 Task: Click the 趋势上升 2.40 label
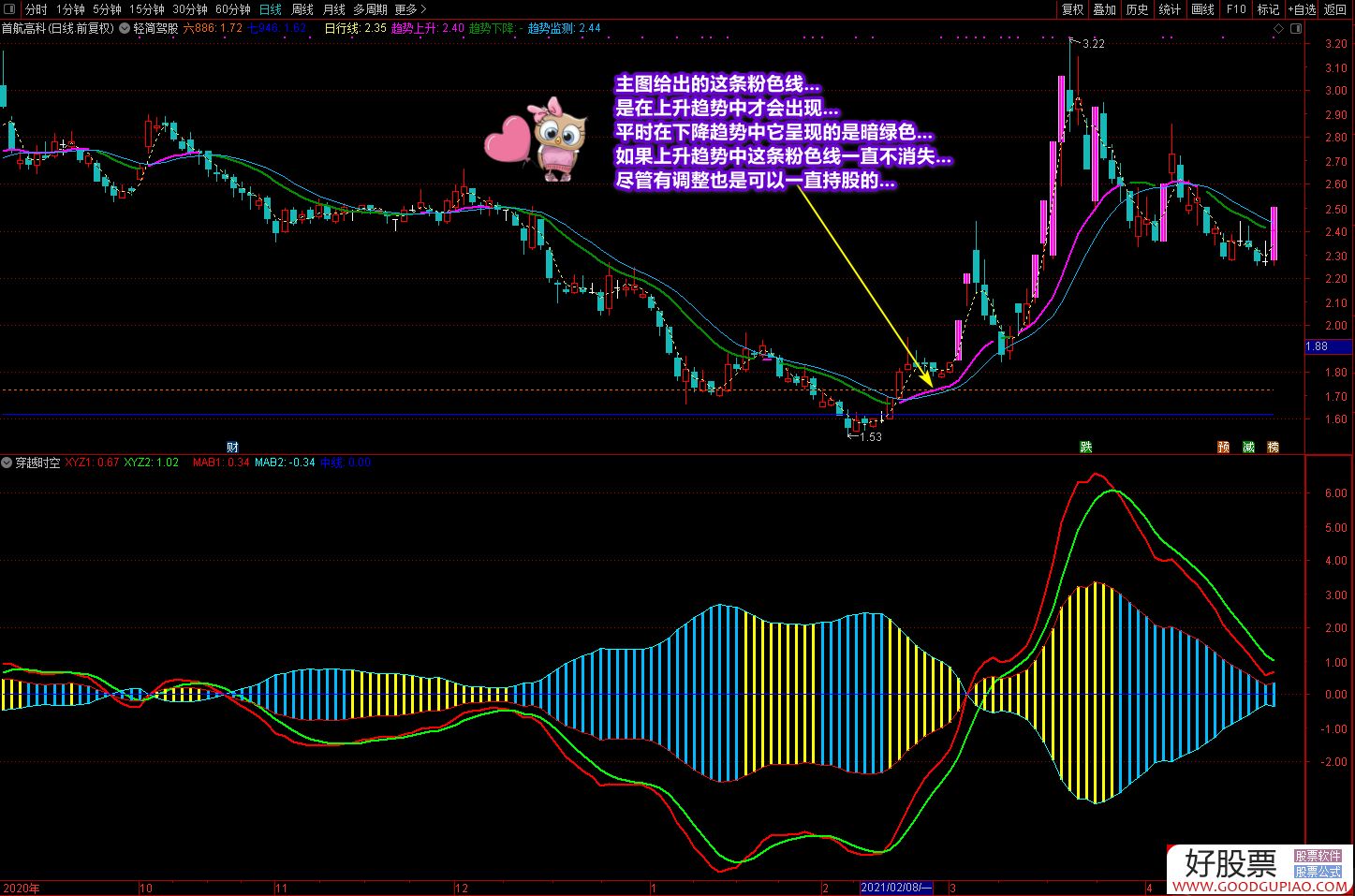click(427, 28)
